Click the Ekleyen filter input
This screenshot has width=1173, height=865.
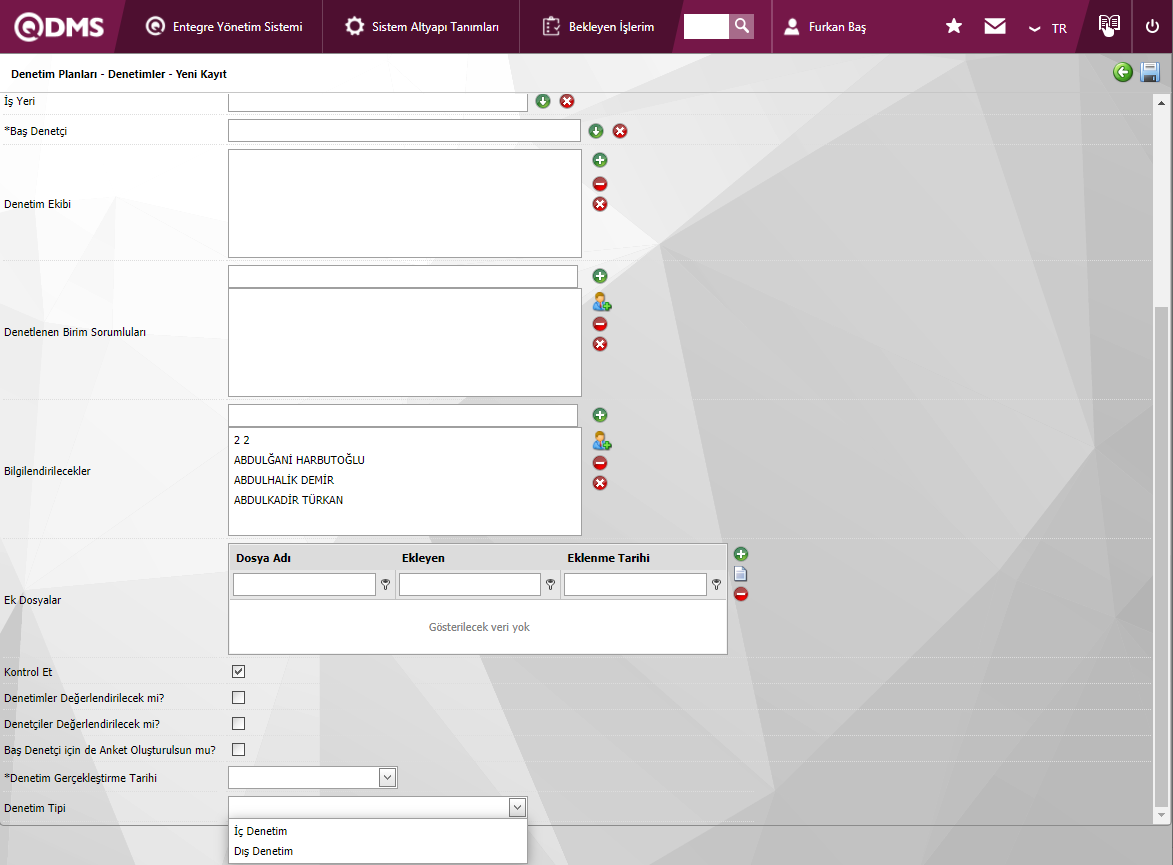click(470, 584)
